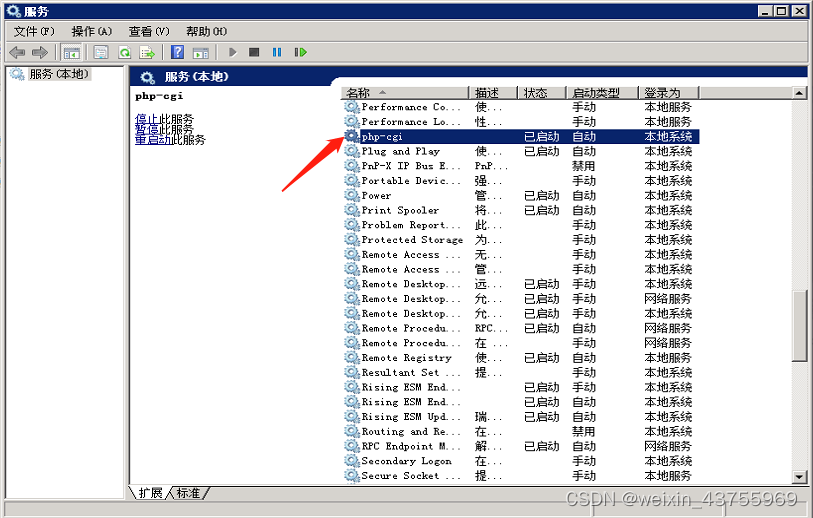The width and height of the screenshot is (813, 518).
Task: Click the Print Spooler service gear icon
Action: 352,210
